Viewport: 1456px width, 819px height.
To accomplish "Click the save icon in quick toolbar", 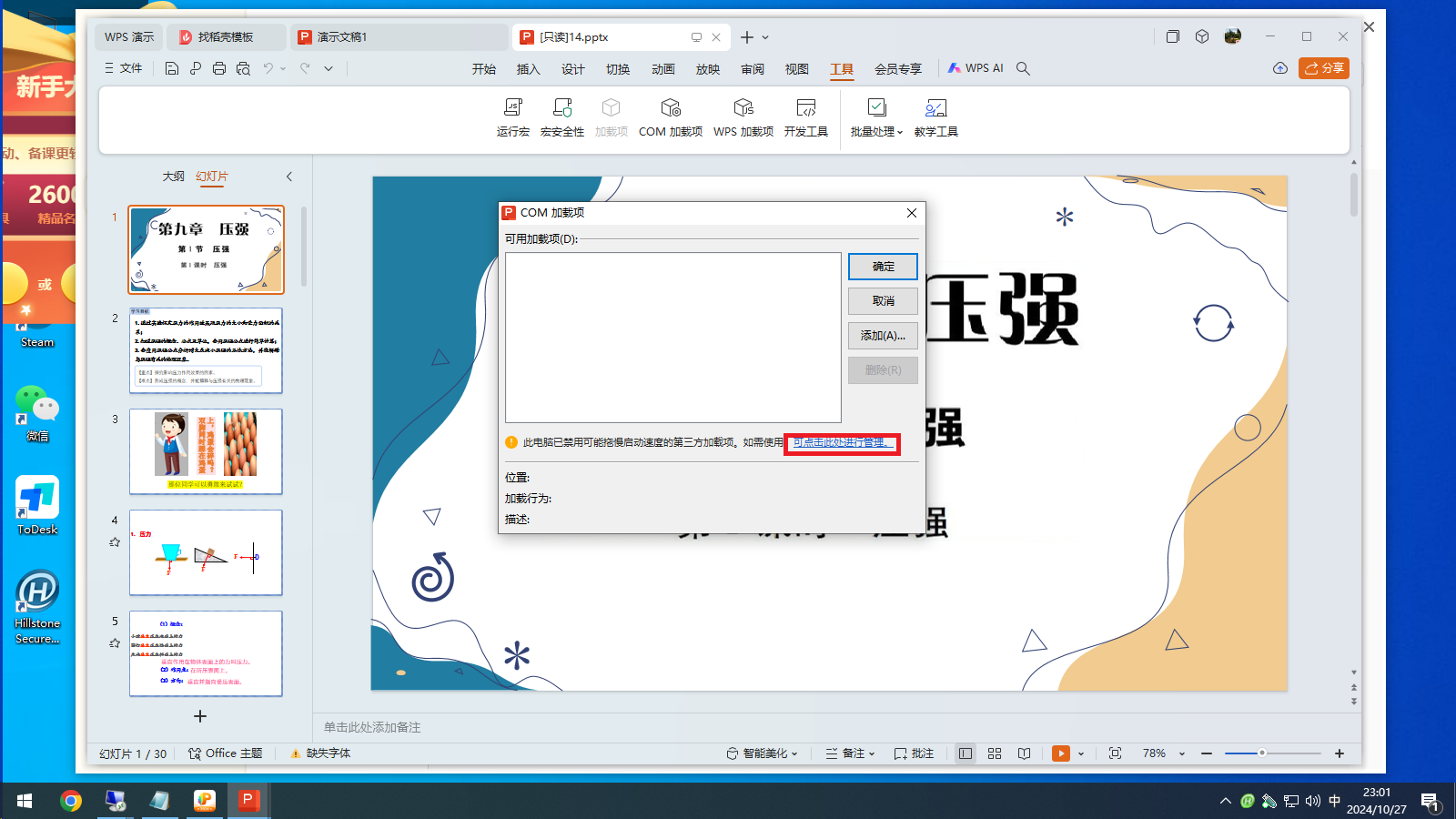I will point(171,68).
